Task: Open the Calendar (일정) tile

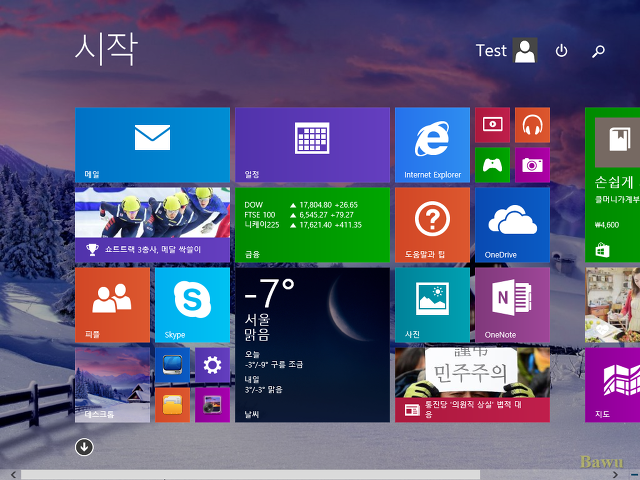Action: [312, 145]
